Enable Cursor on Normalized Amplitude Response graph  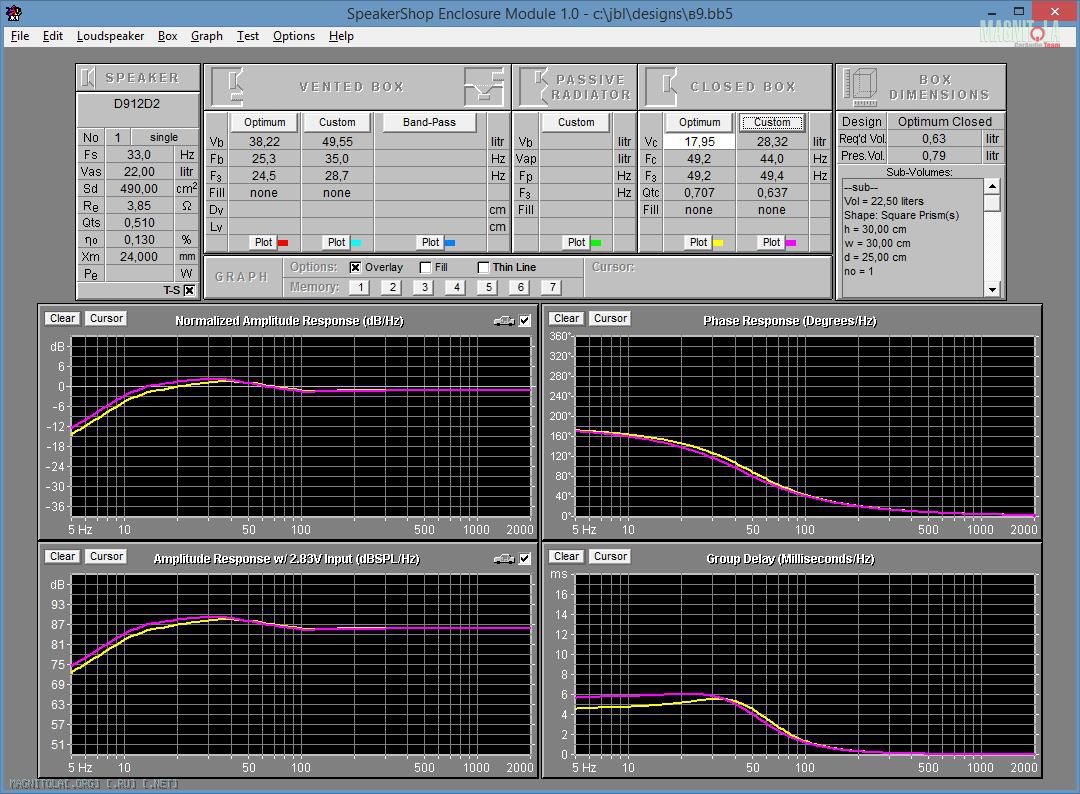[x=107, y=318]
